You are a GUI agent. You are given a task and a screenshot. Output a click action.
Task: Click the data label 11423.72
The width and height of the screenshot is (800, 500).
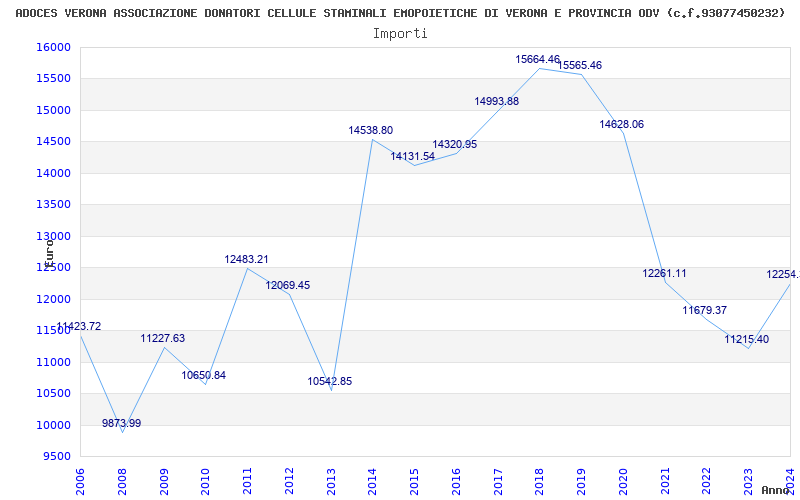79,327
